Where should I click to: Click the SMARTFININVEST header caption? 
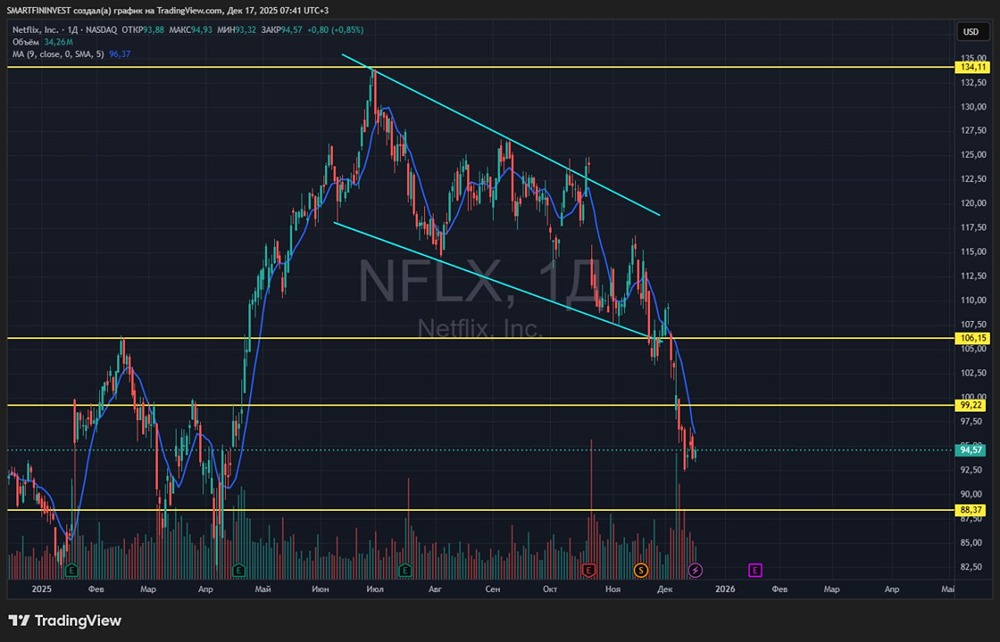(x=168, y=11)
